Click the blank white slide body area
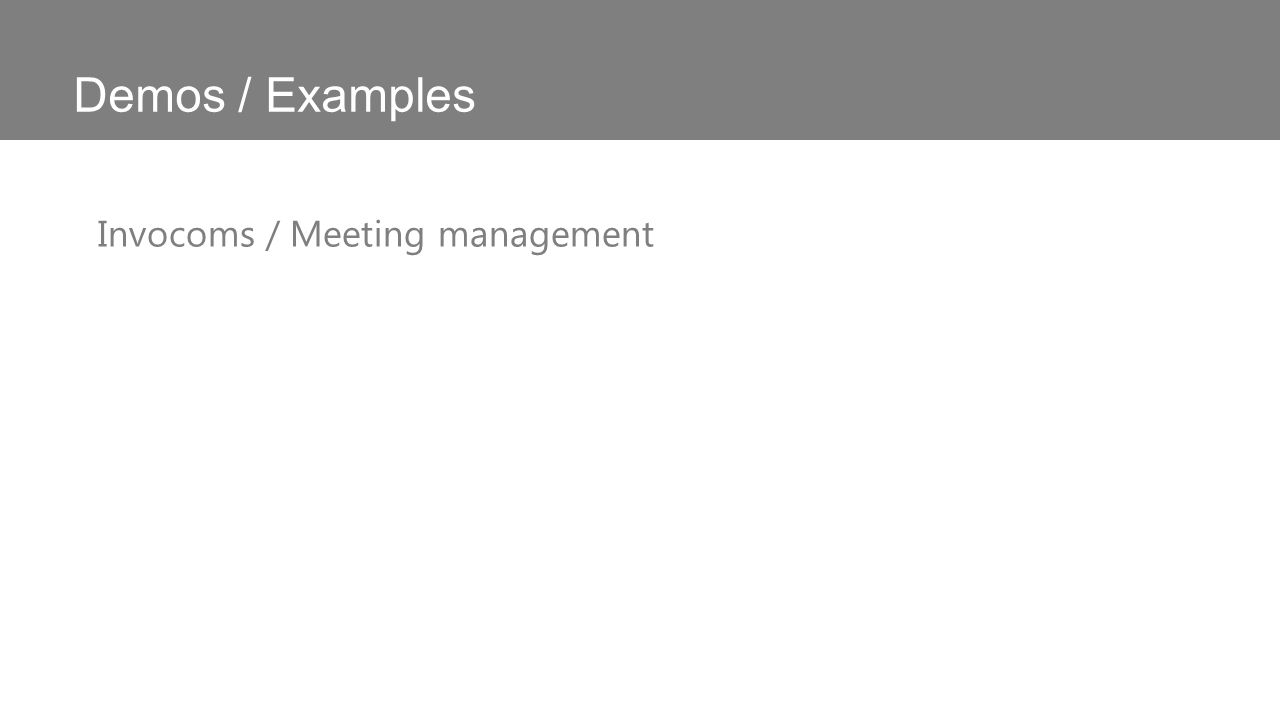The width and height of the screenshot is (1280, 720). [x=640, y=480]
